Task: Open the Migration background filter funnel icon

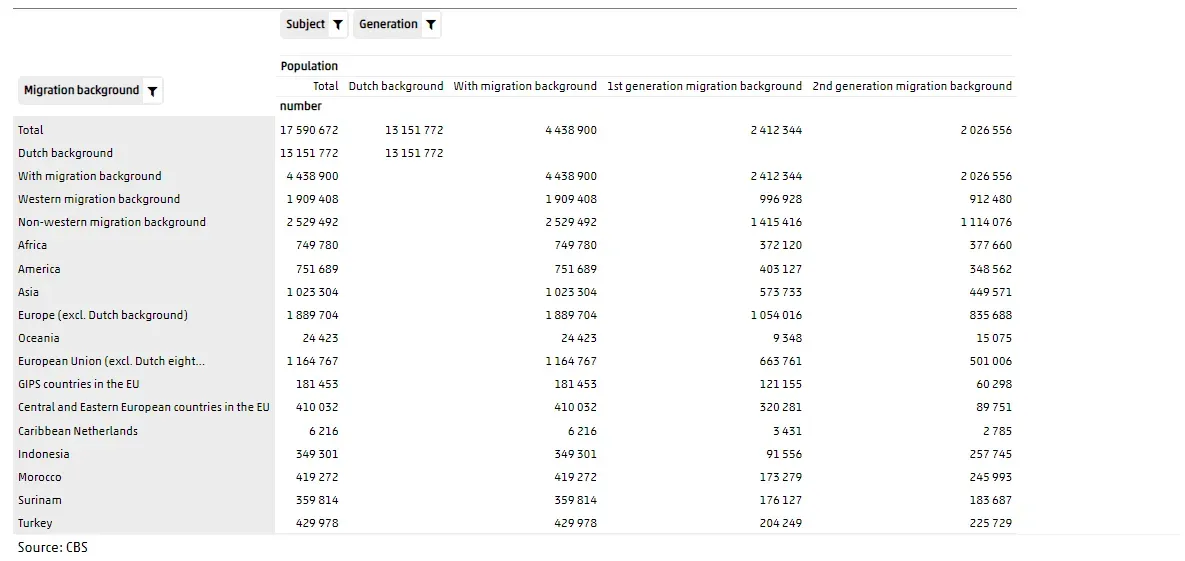Action: (x=152, y=91)
